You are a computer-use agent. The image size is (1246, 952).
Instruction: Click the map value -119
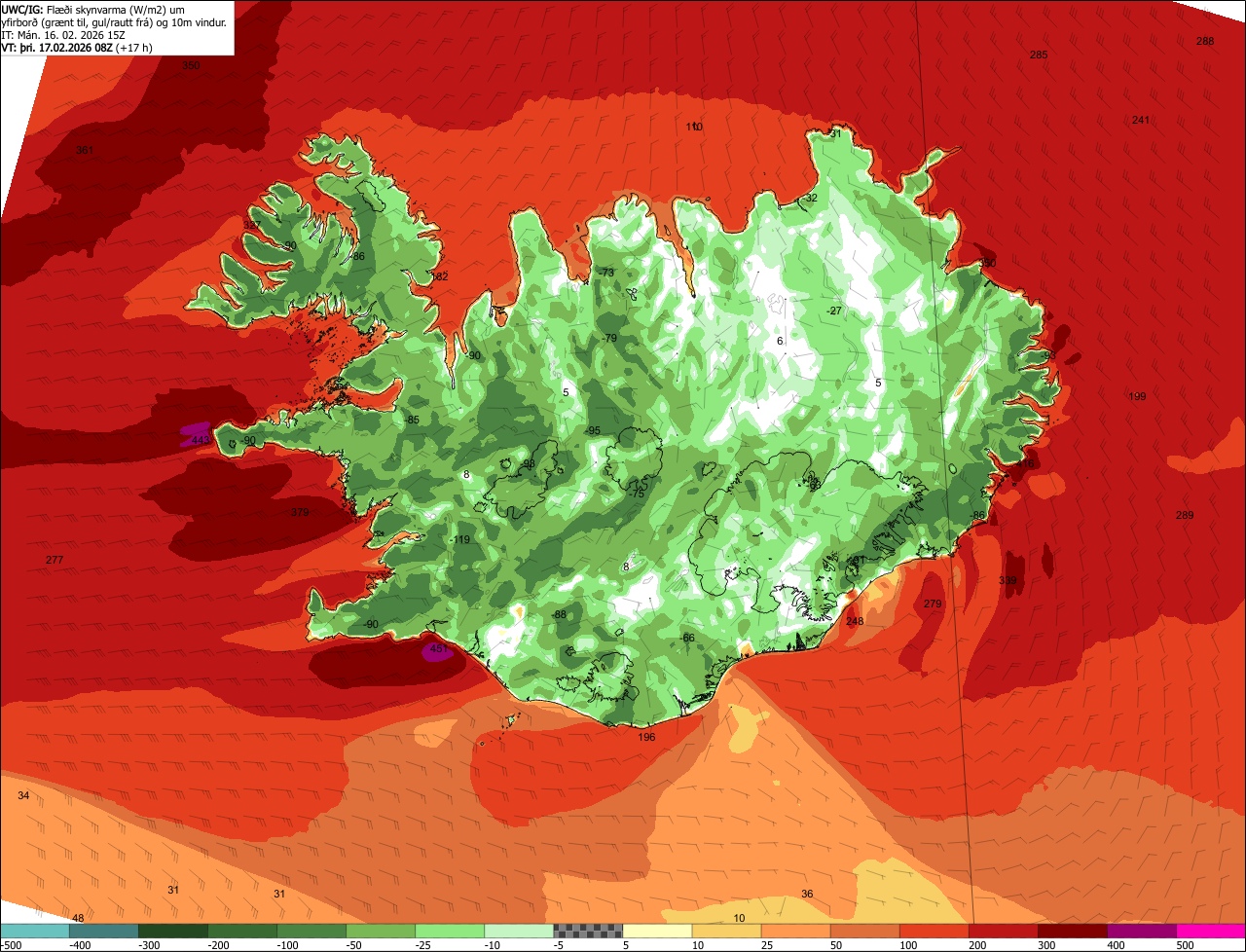[460, 539]
